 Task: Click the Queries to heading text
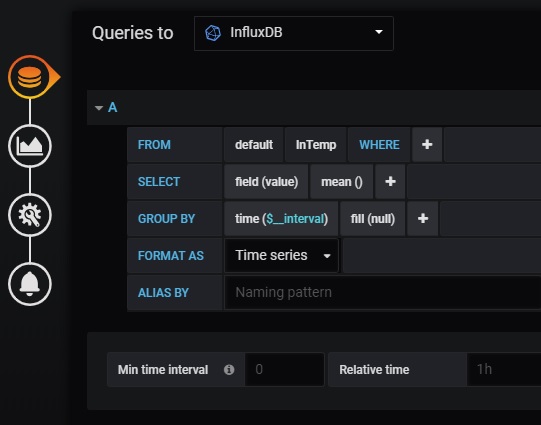click(132, 33)
